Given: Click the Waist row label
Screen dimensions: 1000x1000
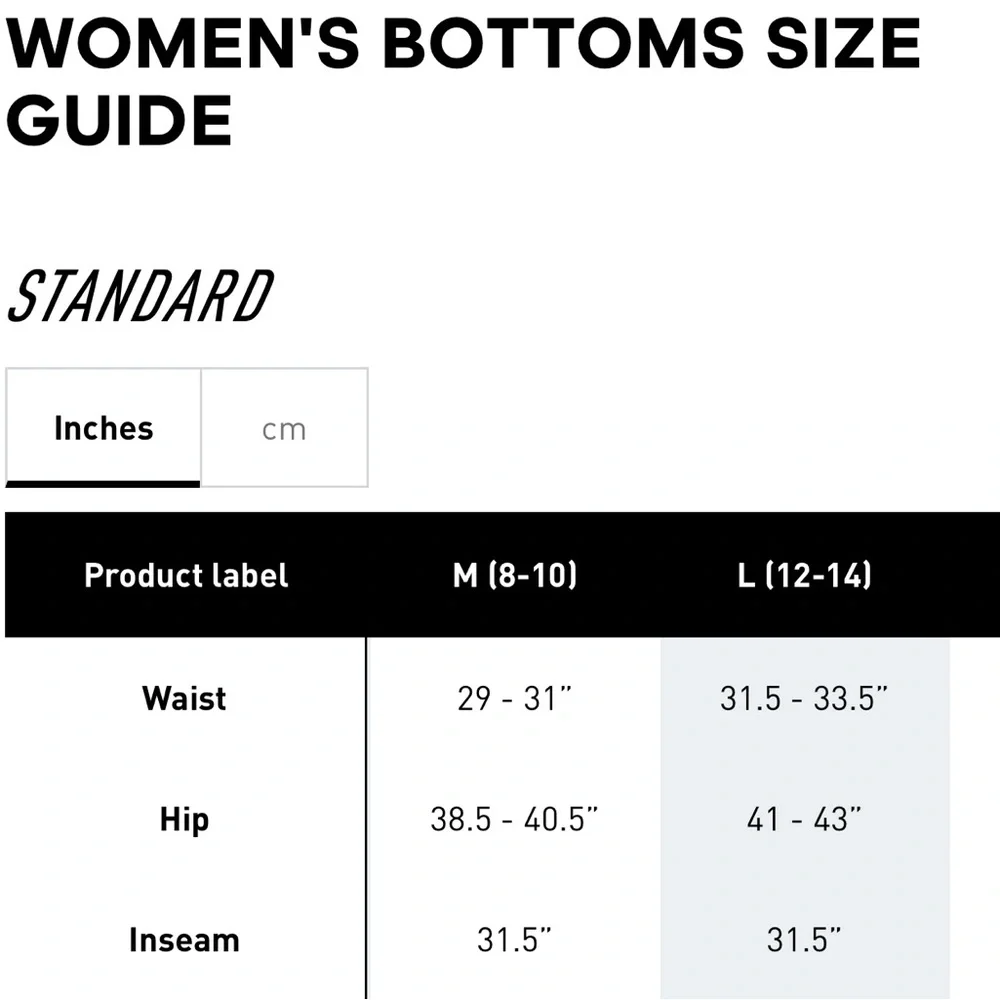Looking at the screenshot, I should (x=184, y=698).
